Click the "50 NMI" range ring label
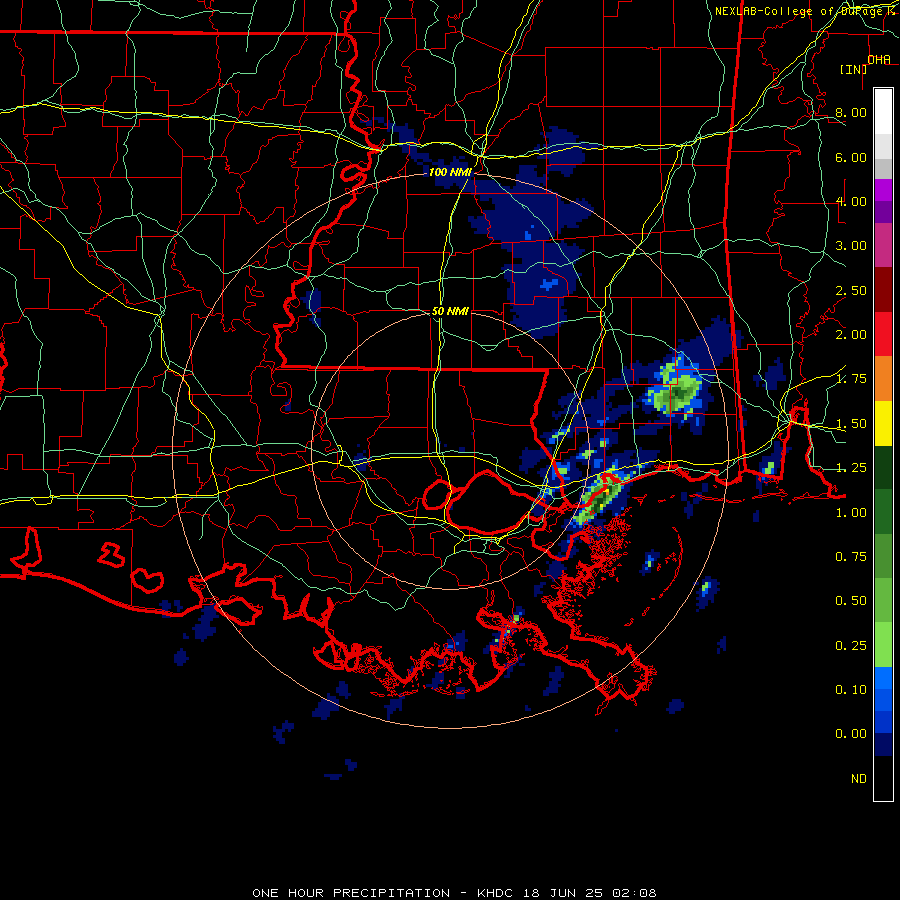 point(450,311)
